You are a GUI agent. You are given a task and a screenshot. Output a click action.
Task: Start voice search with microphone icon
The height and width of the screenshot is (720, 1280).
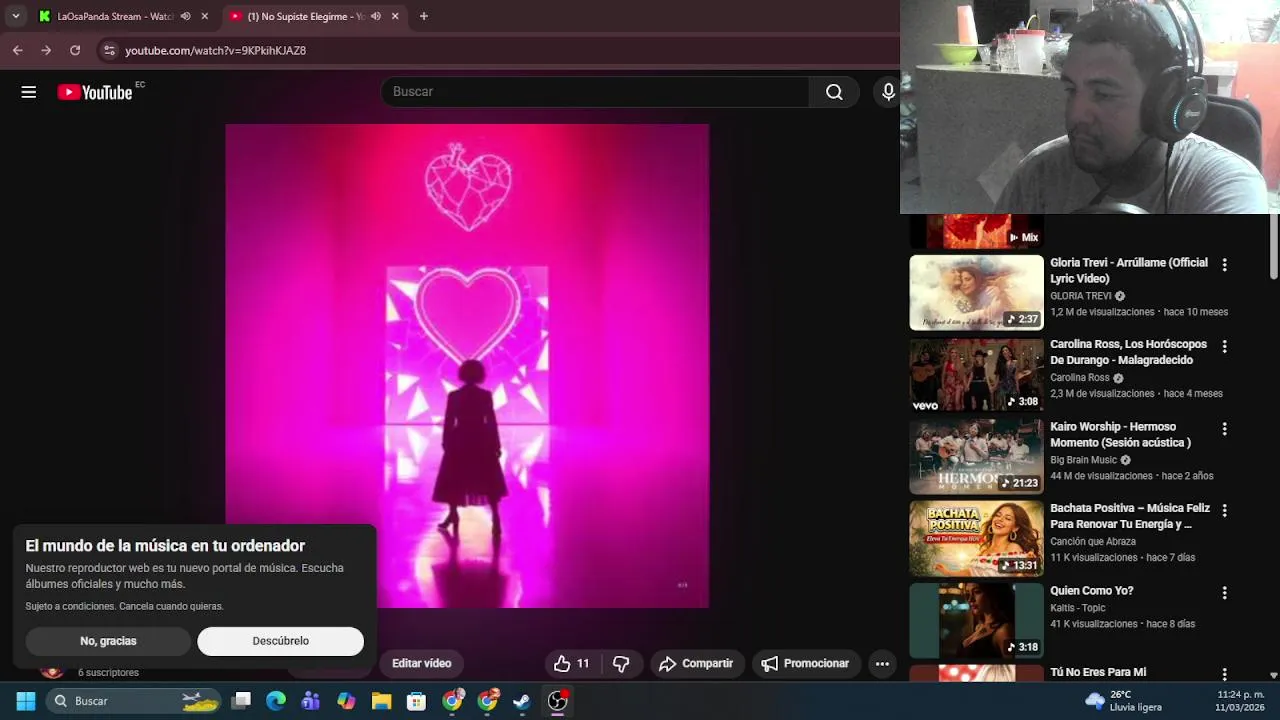point(888,92)
